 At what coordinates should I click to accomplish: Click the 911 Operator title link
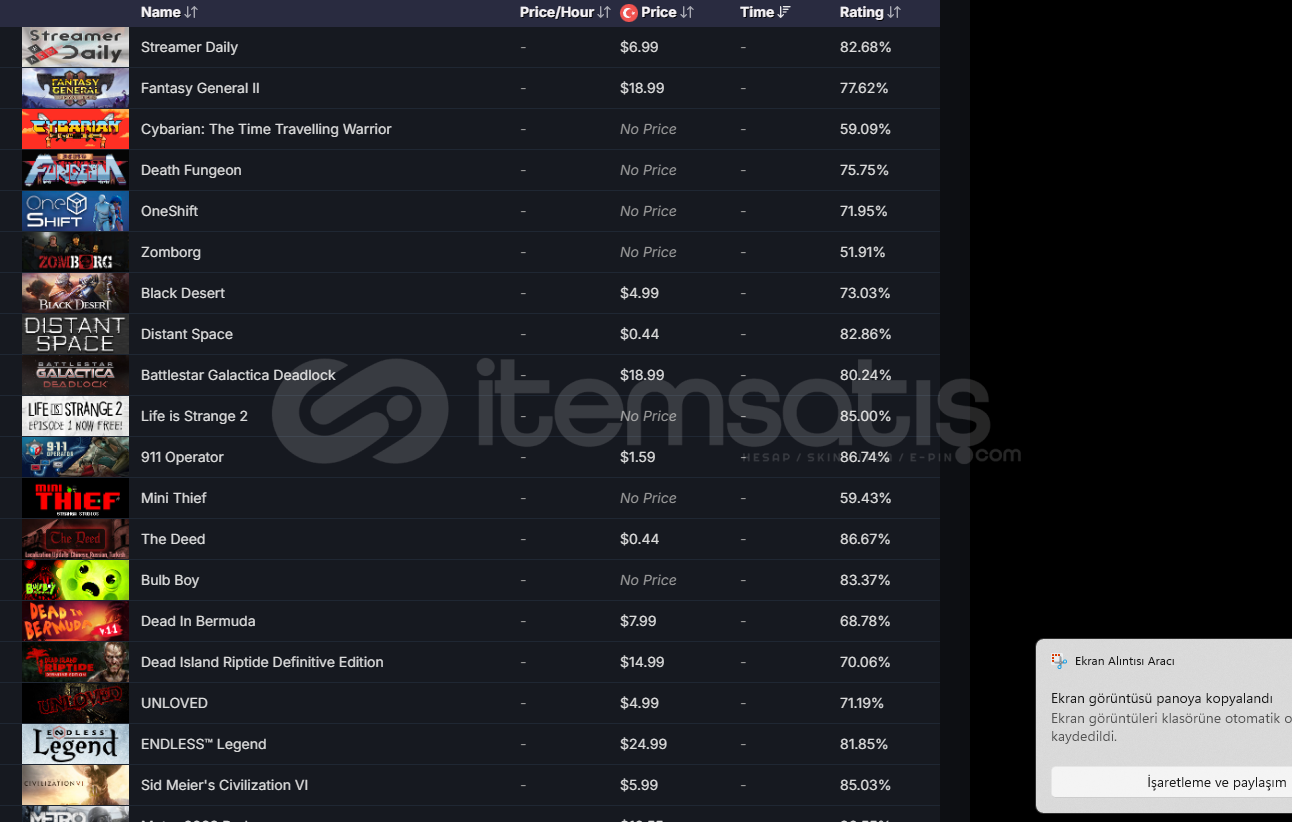[182, 457]
